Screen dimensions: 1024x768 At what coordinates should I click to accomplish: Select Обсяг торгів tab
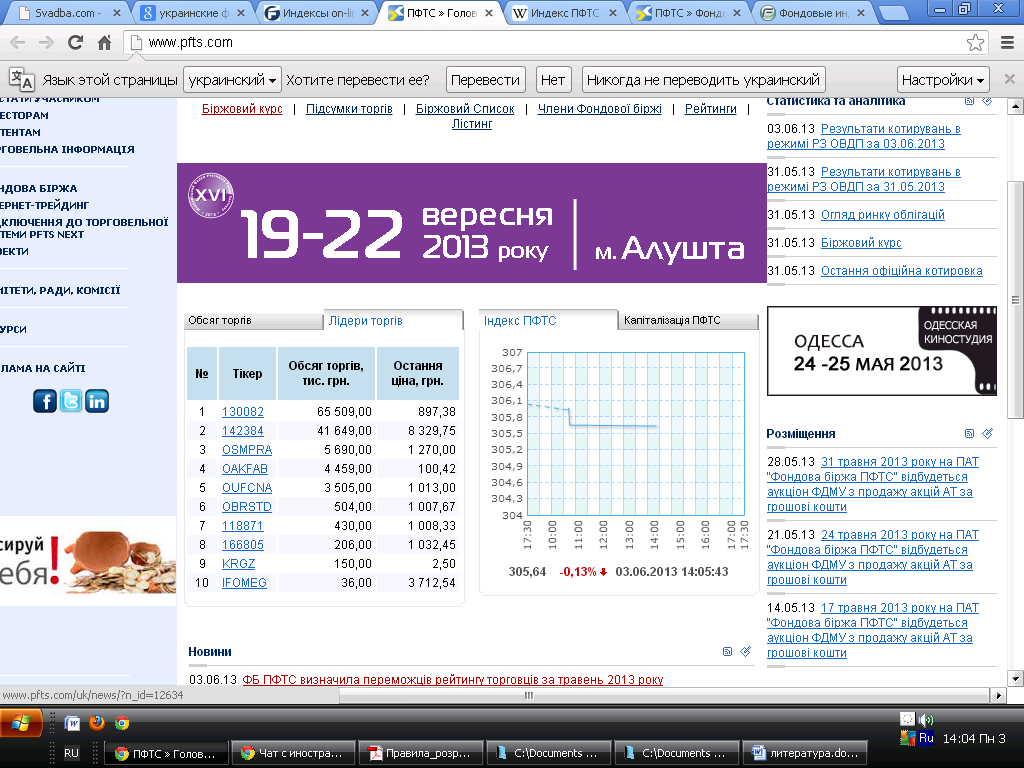pyautogui.click(x=253, y=320)
